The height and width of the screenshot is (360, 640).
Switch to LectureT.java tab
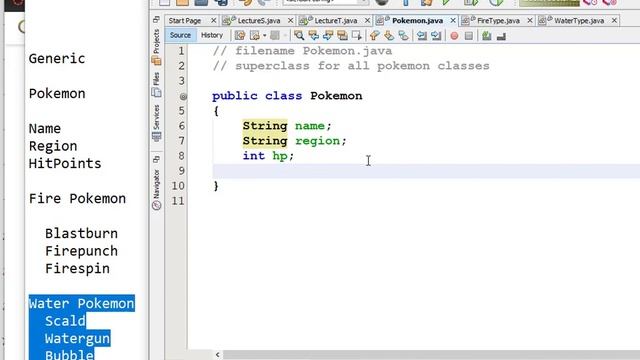coord(336,20)
